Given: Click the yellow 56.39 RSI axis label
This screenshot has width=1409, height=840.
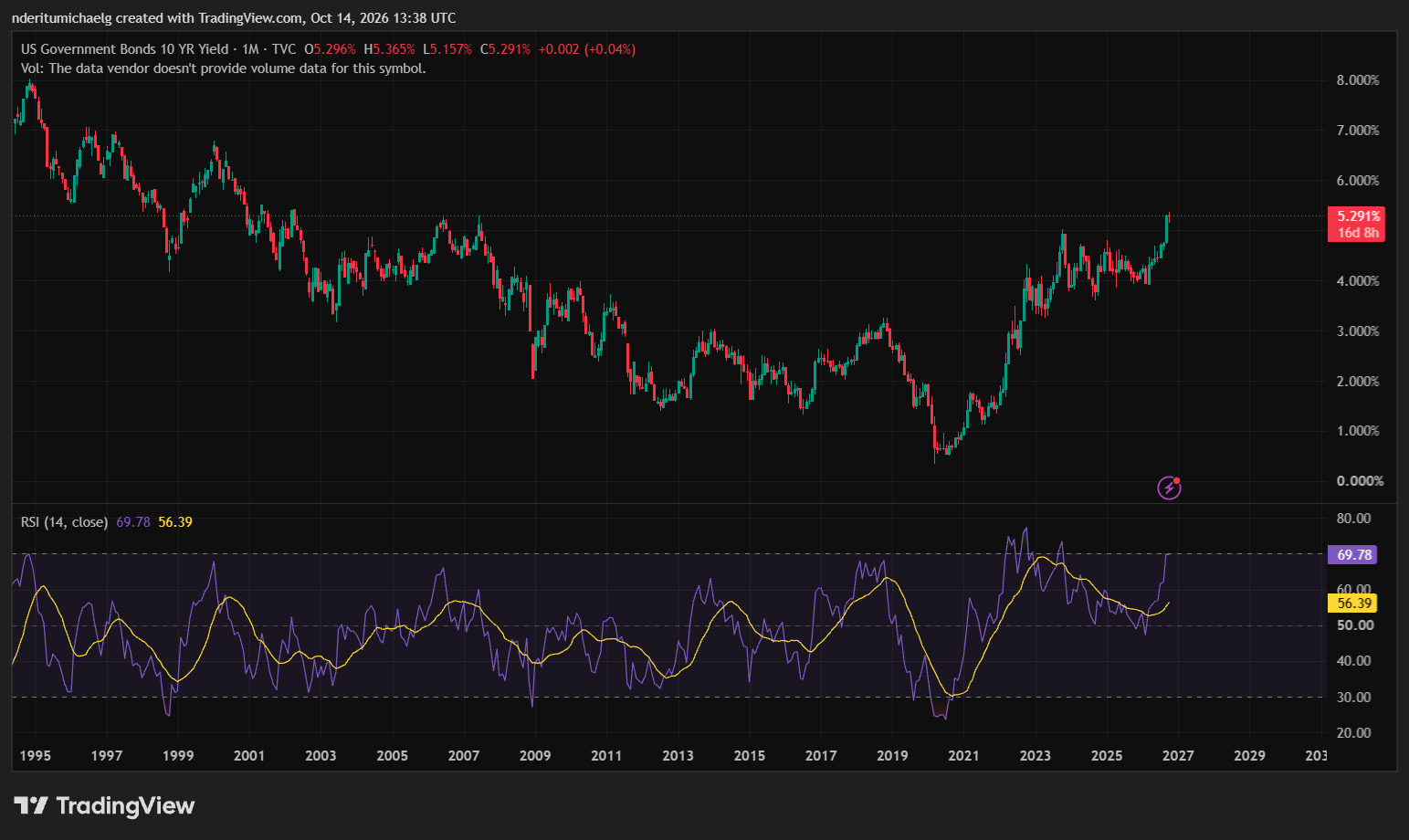Looking at the screenshot, I should click(1354, 603).
